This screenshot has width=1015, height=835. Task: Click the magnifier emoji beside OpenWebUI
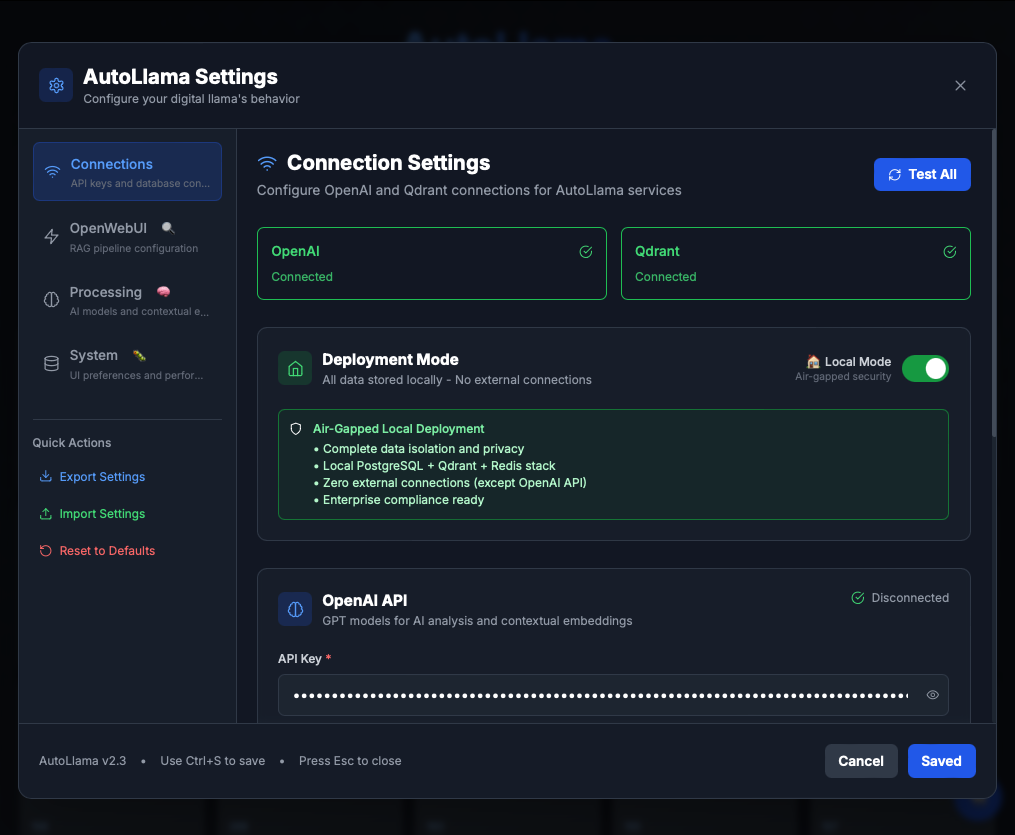click(168, 228)
